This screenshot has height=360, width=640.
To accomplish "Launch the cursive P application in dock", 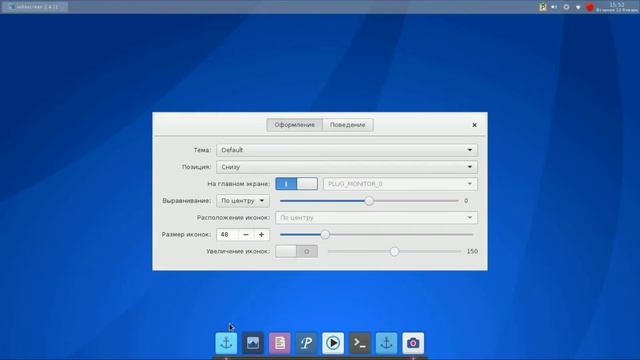I will coord(306,343).
